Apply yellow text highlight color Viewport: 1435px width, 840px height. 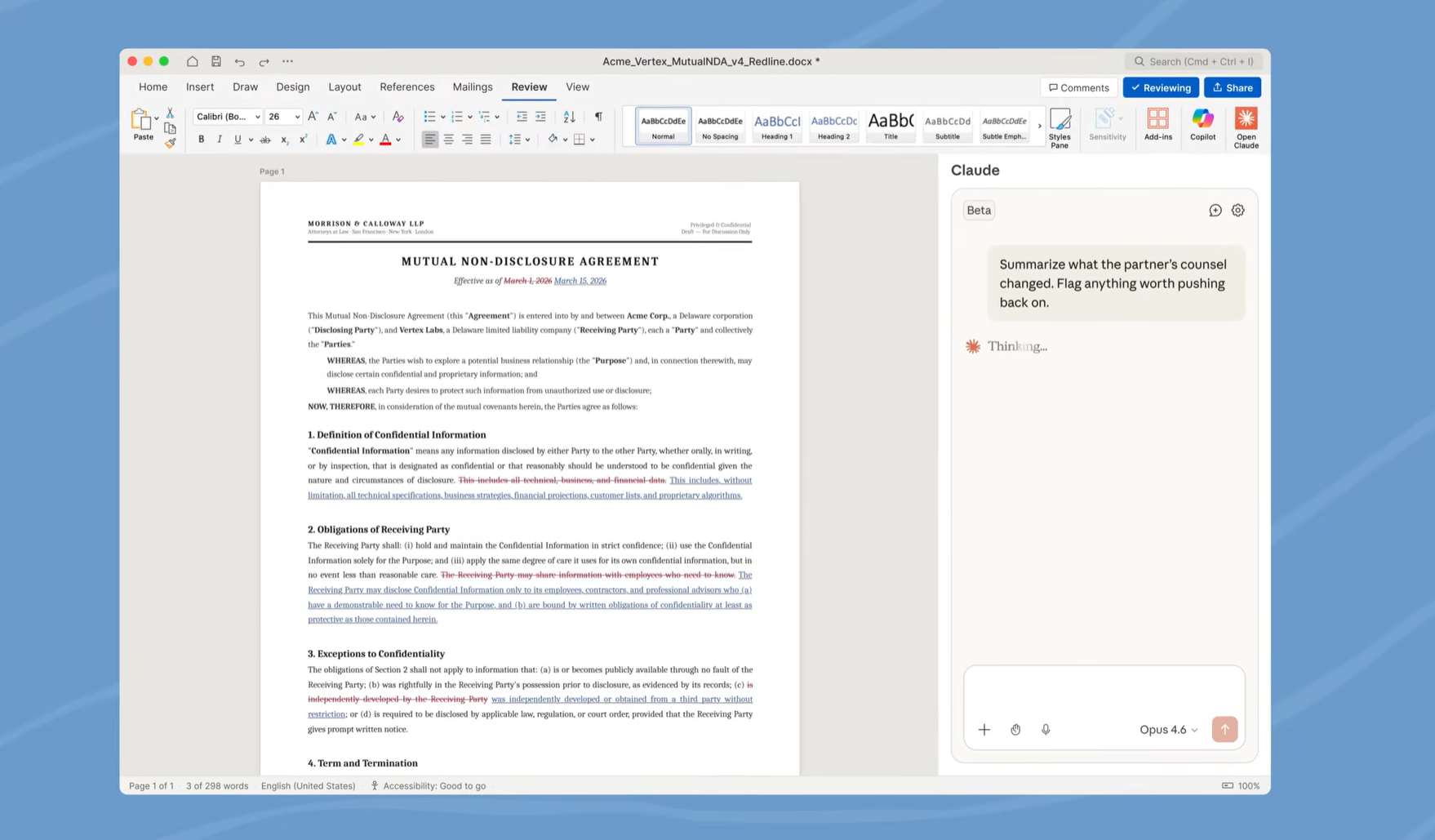tap(359, 140)
